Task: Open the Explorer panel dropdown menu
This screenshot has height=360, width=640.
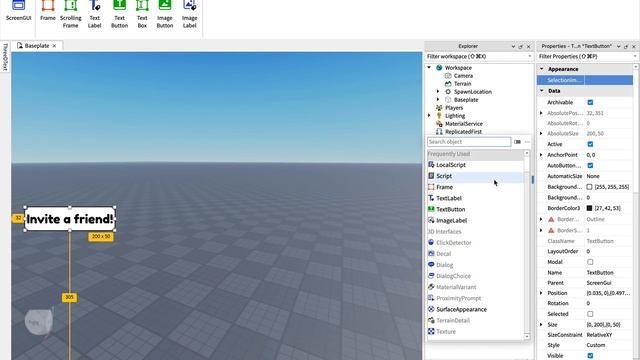Action: [x=513, y=47]
